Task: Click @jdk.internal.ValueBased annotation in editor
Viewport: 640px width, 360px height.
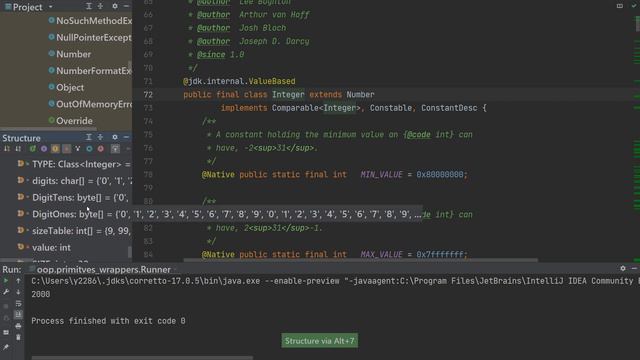Action: (x=239, y=81)
